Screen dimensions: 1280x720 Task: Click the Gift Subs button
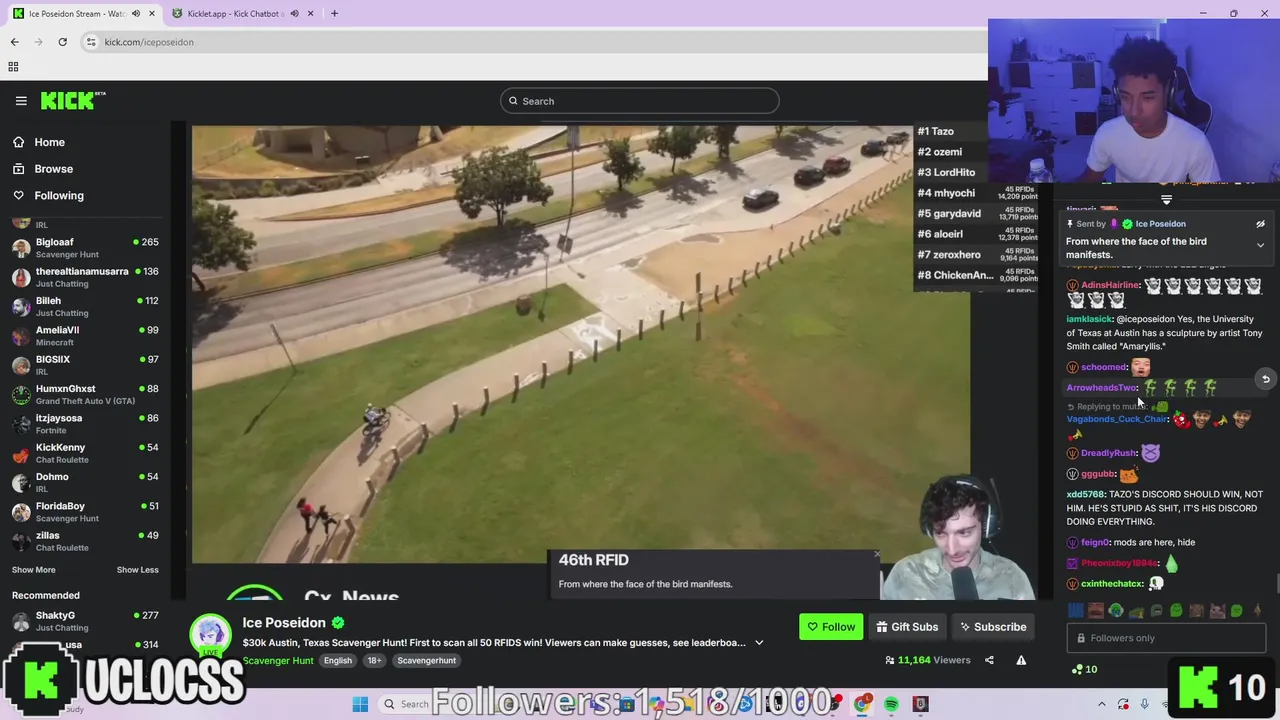[907, 627]
